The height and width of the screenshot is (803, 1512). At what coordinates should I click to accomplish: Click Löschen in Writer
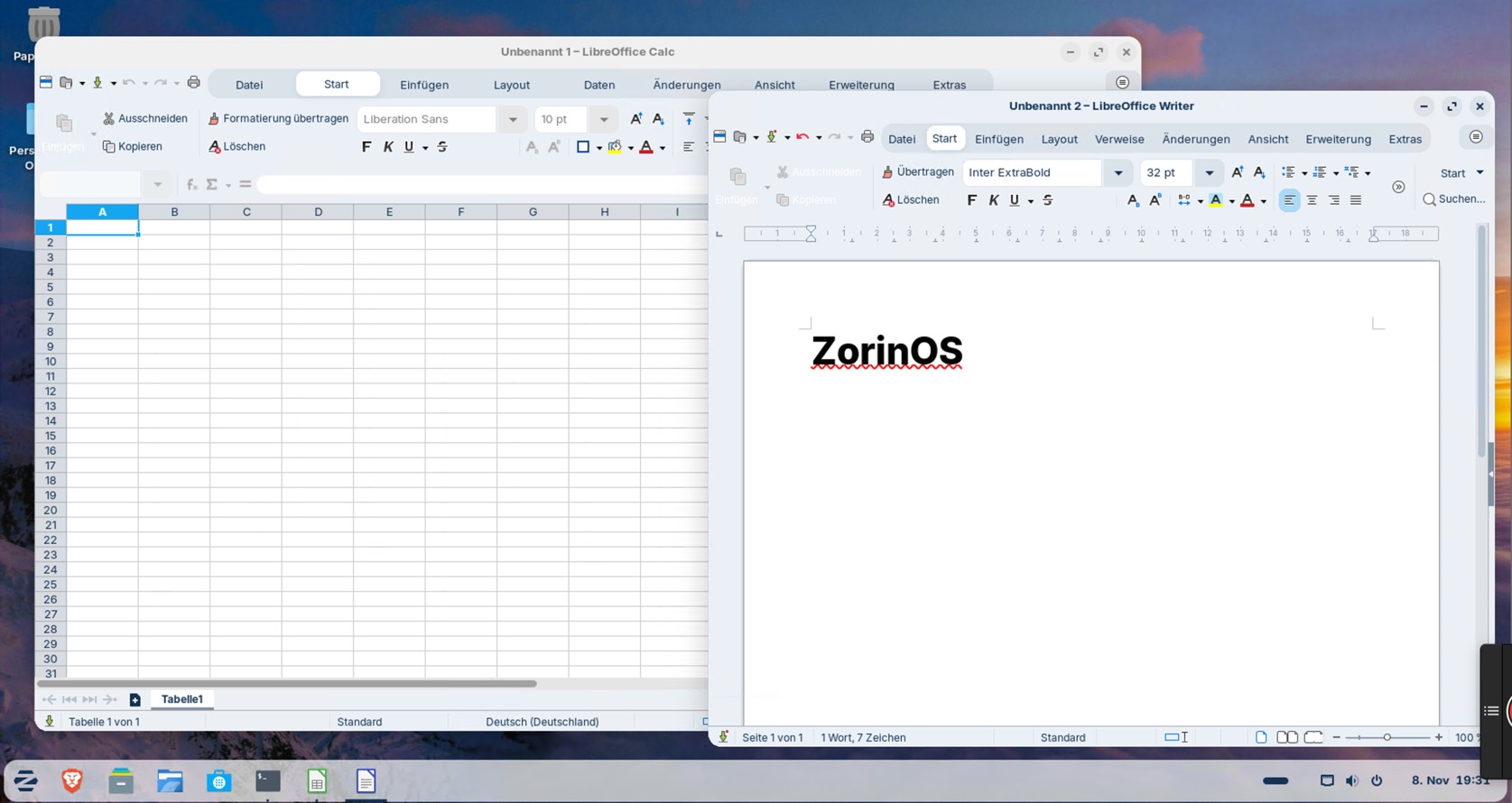911,200
